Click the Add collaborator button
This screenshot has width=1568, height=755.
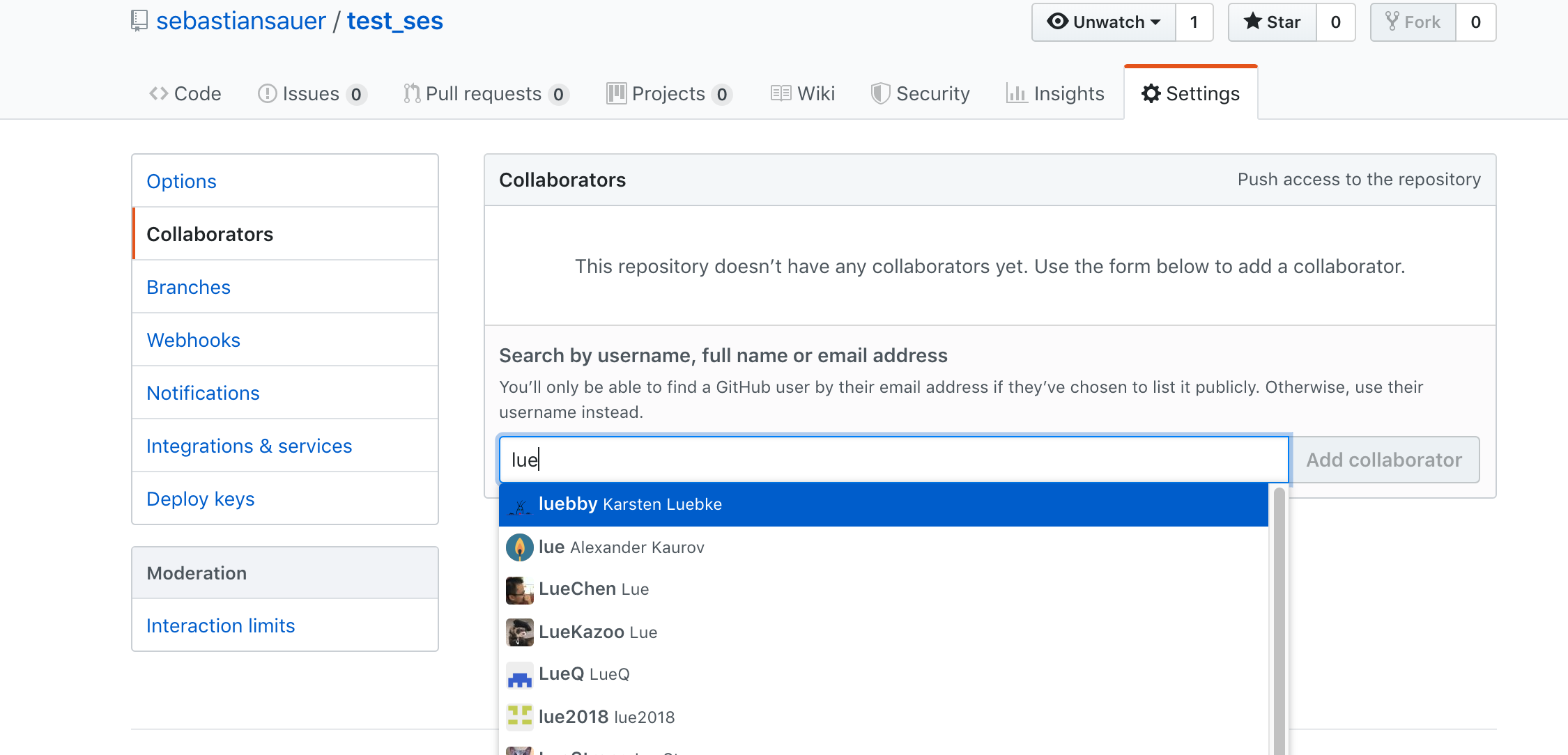coord(1384,460)
